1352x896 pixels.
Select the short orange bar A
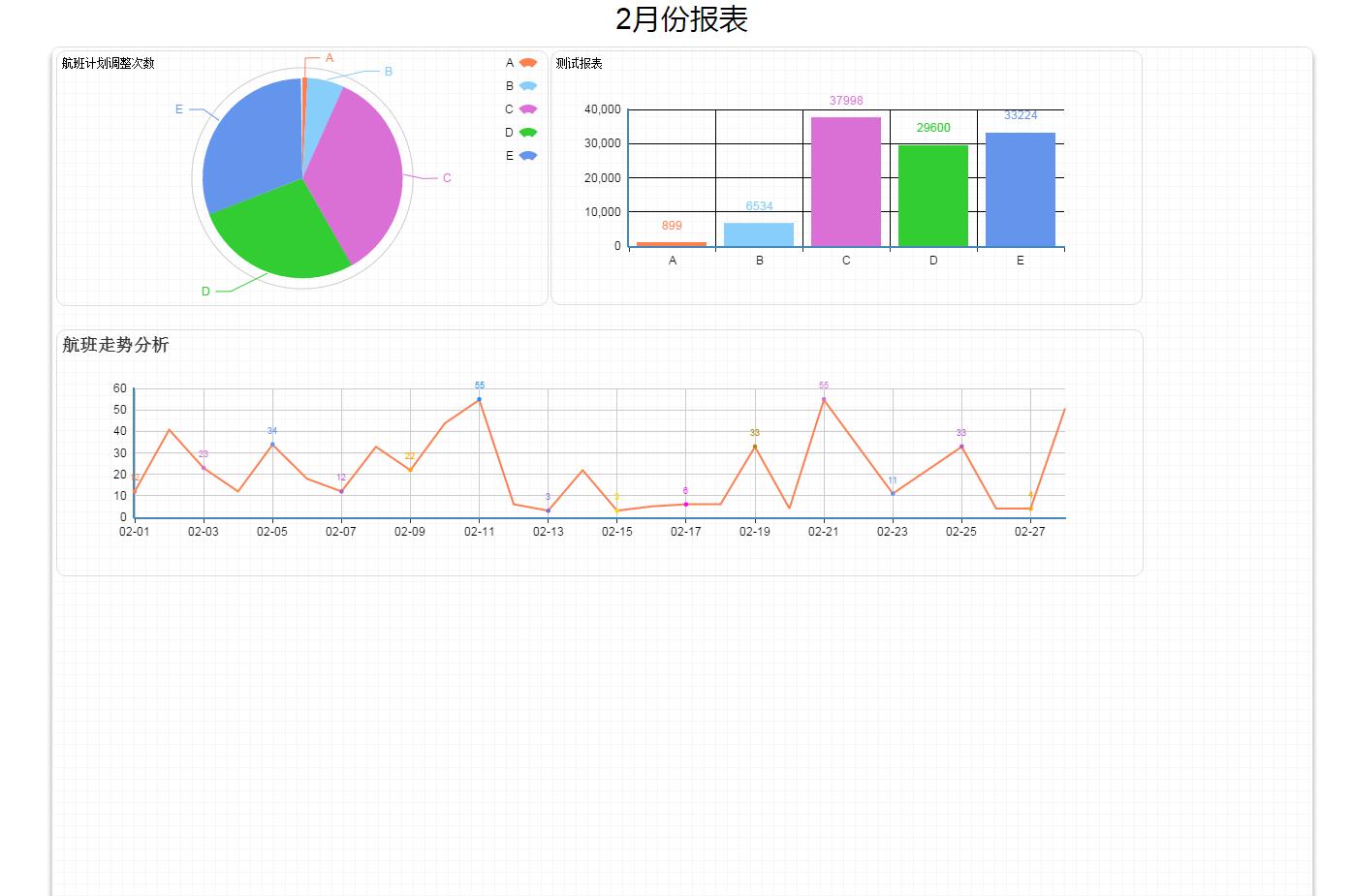click(x=672, y=244)
